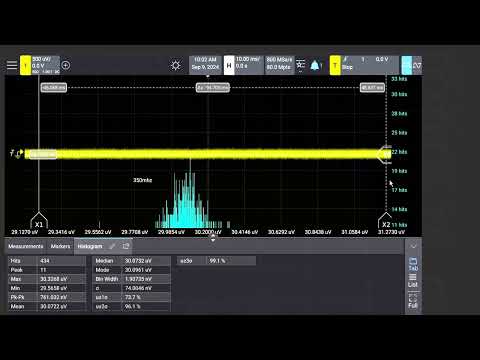480x360 pixels.
Task: Select the Mode measurement row
Action: tap(131, 270)
